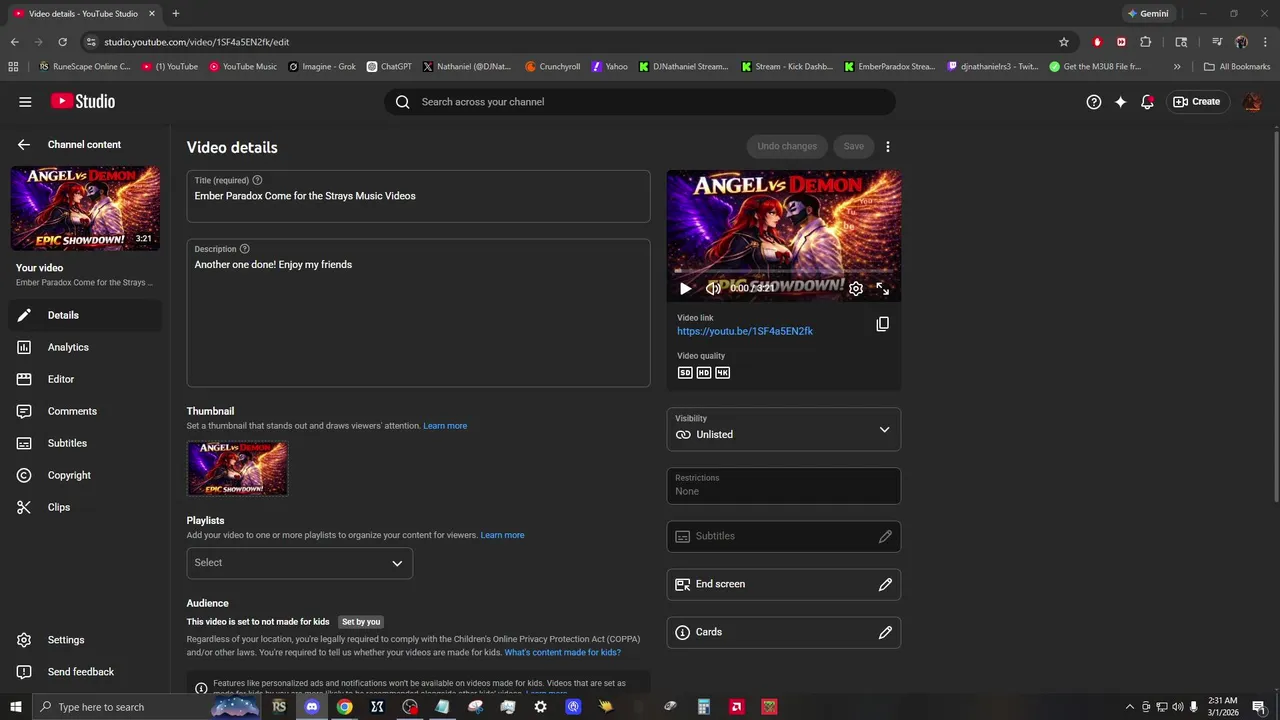
Task: Click the Save button
Action: pos(853,146)
